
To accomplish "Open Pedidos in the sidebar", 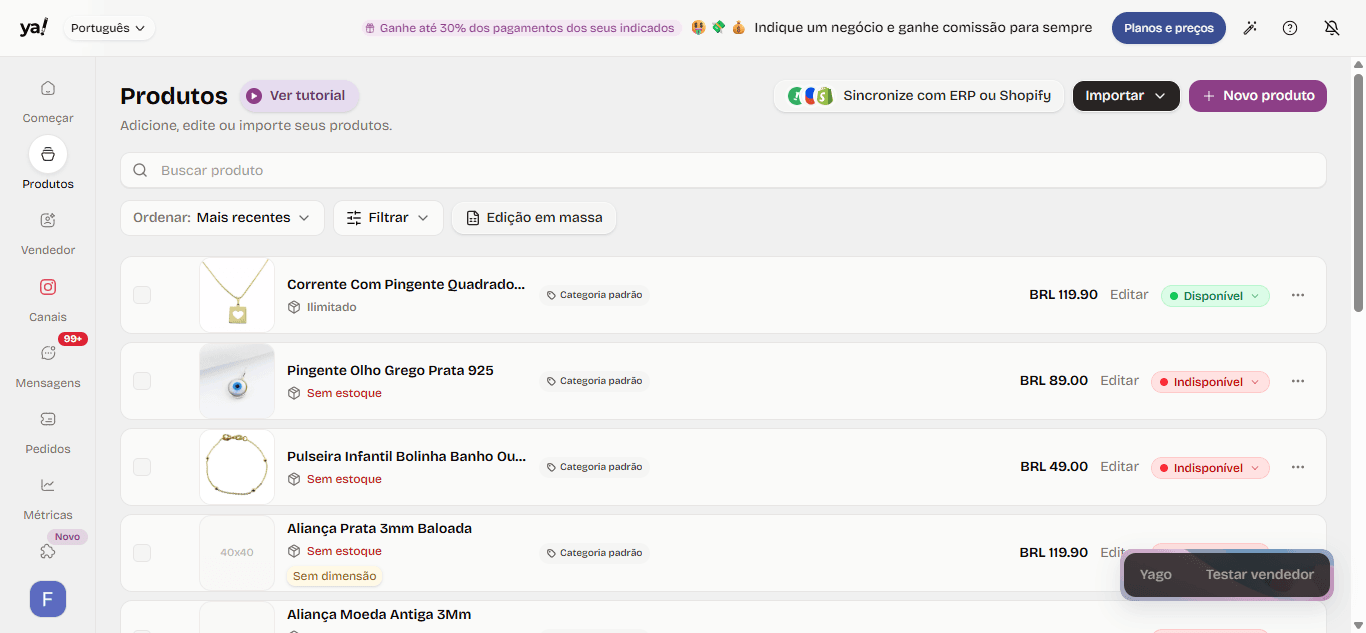I will (x=48, y=431).
